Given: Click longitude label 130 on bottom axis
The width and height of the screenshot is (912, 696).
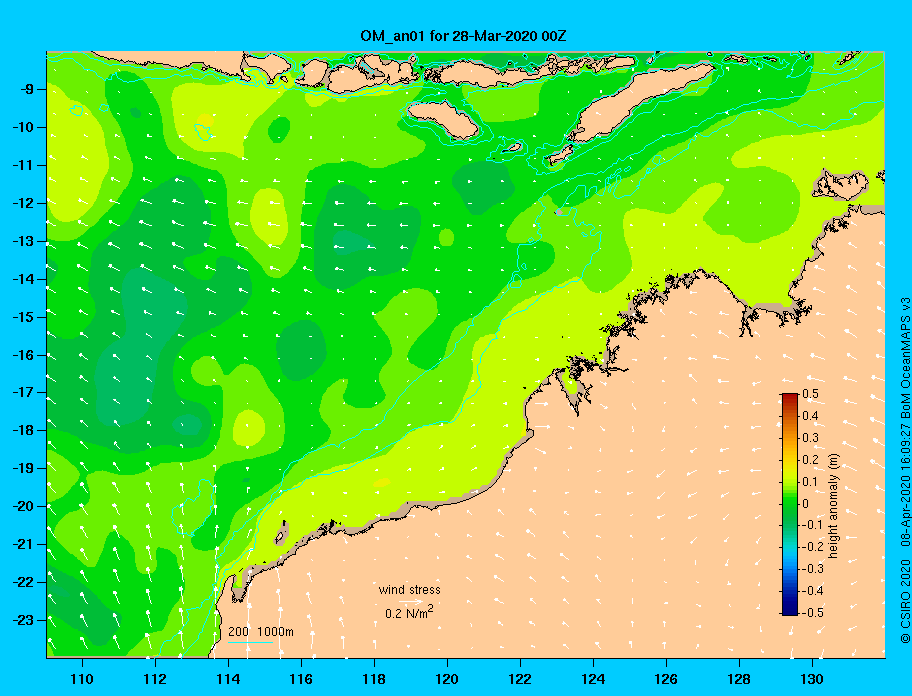Looking at the screenshot, I should [812, 679].
